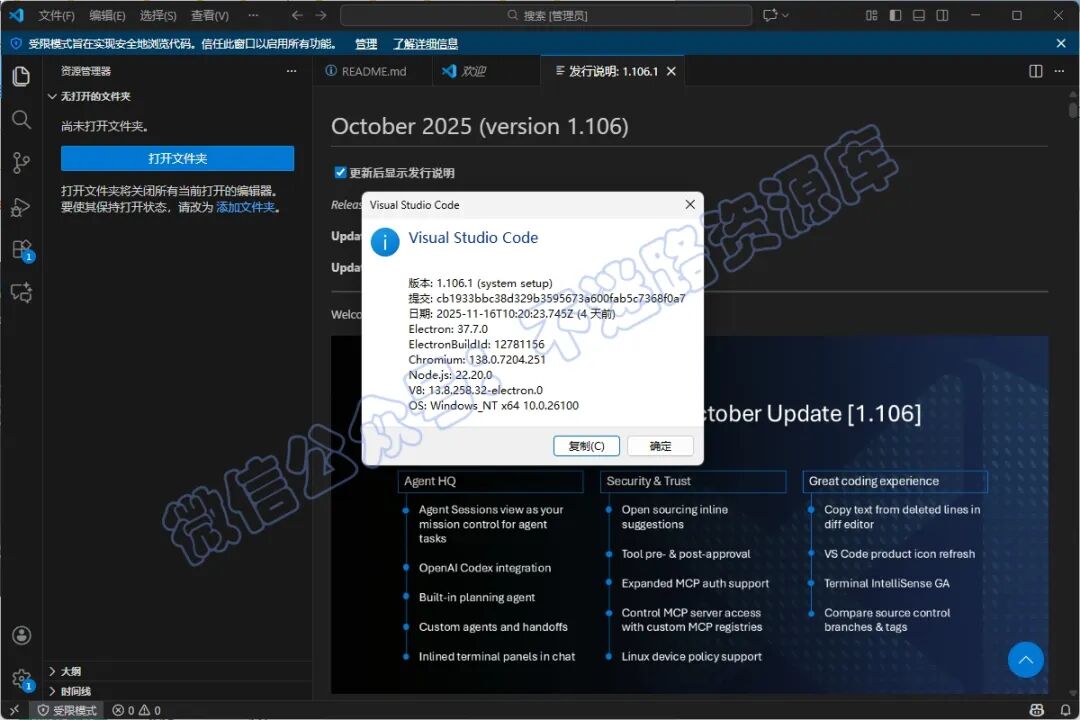Toggle the secondary side bar visibility

click(942, 15)
